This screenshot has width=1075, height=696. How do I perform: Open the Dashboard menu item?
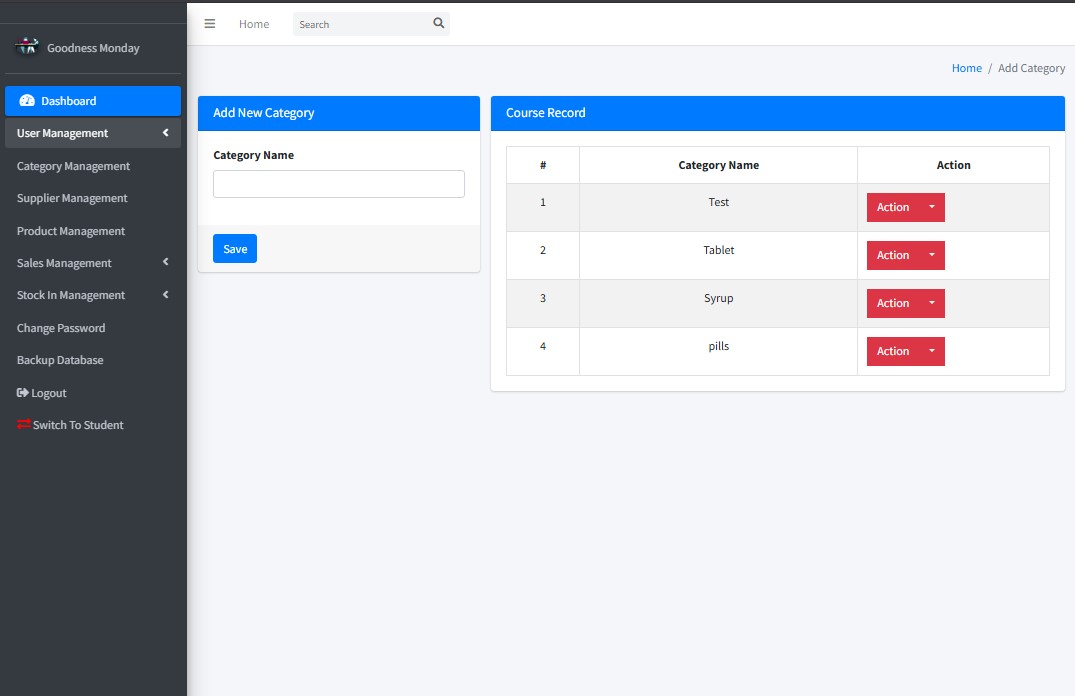93,101
